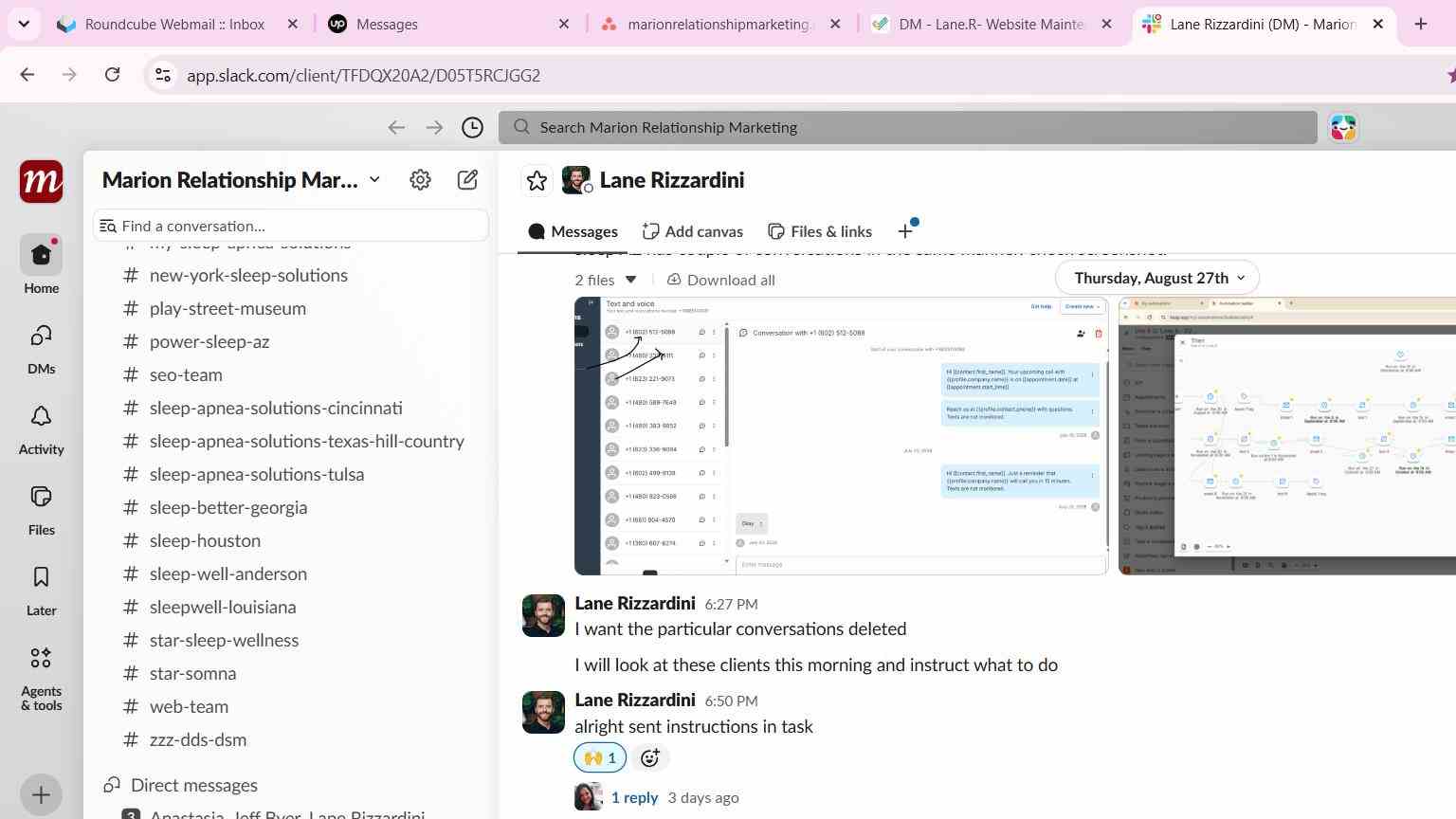Open the sleep-apnea-solutions-tulsa channel
The image size is (1456, 819).
(256, 474)
